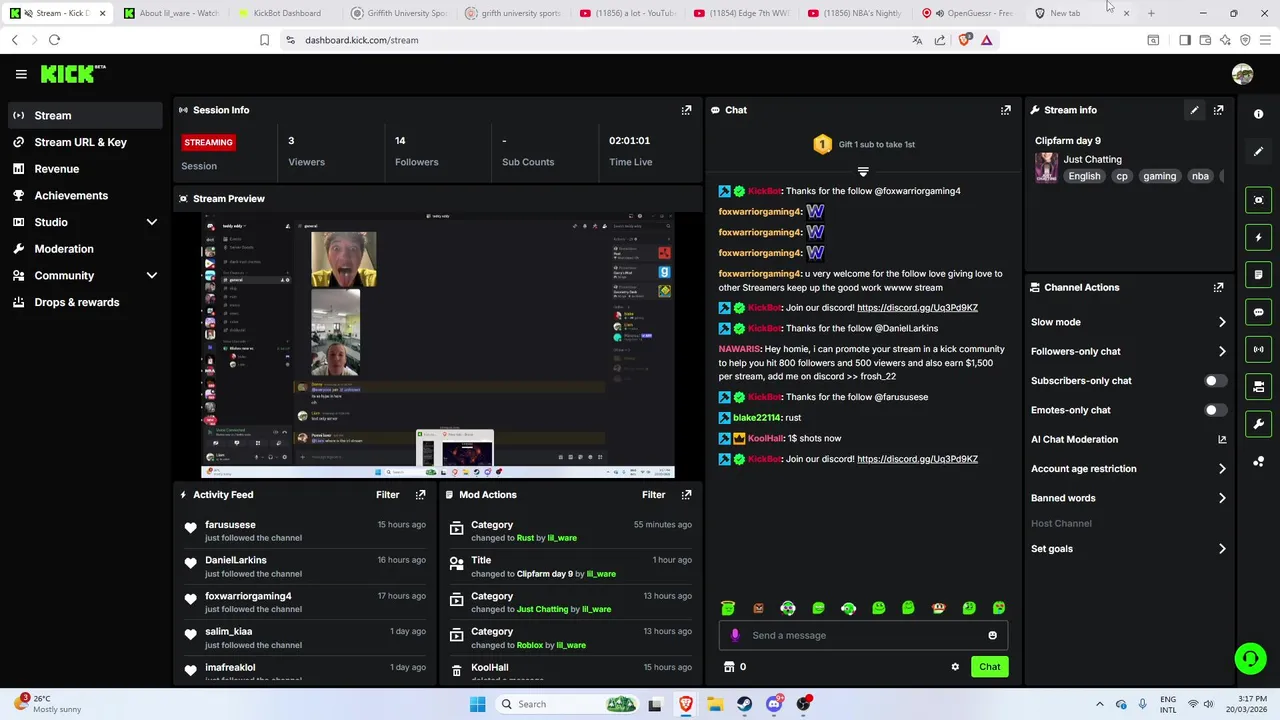Toggle Subscribers-only chat
This screenshot has width=1280, height=720.
[x=1214, y=381]
